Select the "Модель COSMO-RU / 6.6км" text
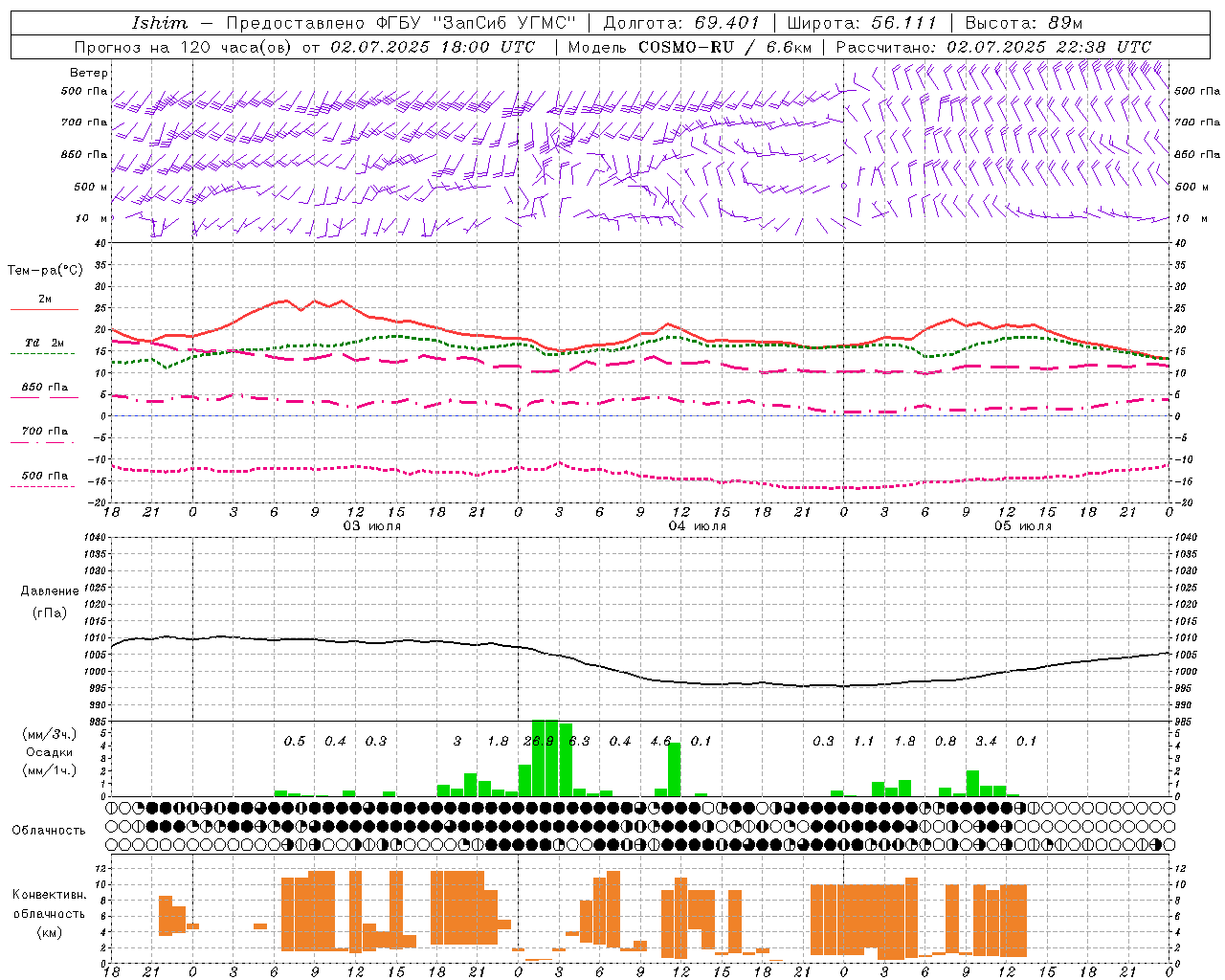 pos(689,46)
